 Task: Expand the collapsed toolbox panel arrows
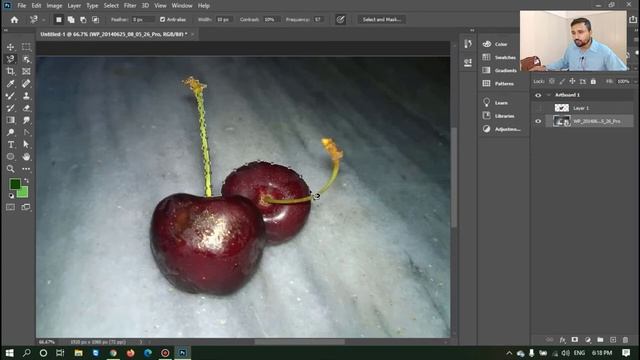click(x=6, y=30)
